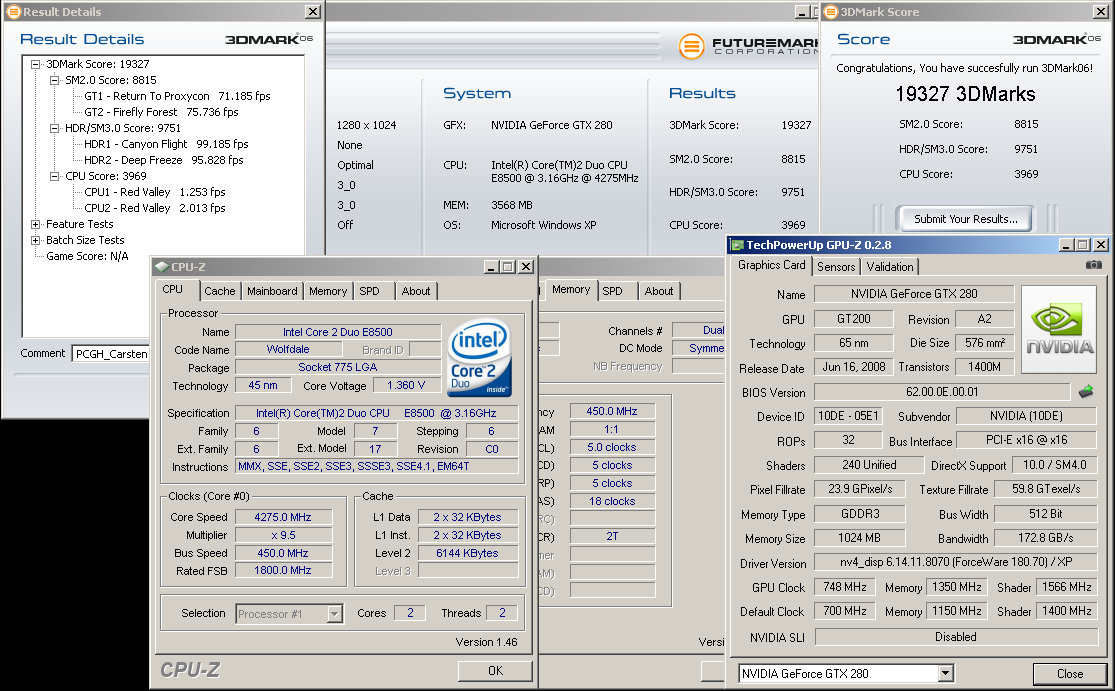Click the Code Name Wolfdale field
The image size is (1115, 691).
tap(288, 349)
